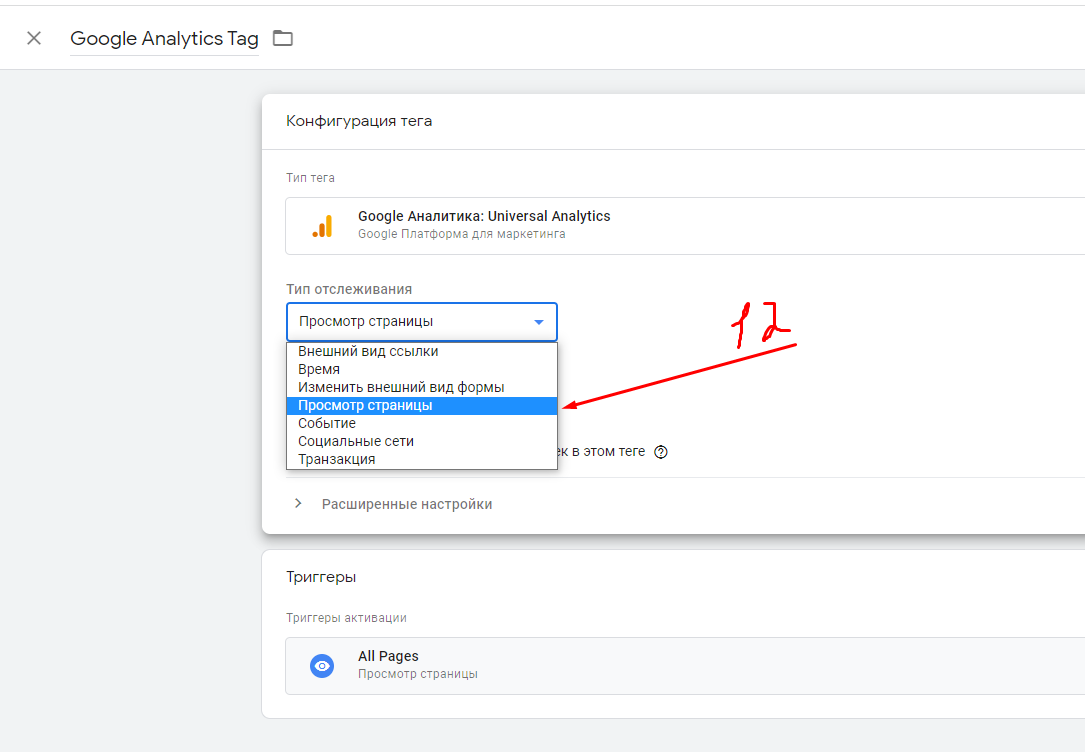Click the Google Analytics bar chart icon
The height and width of the screenshot is (752, 1085).
(322, 226)
